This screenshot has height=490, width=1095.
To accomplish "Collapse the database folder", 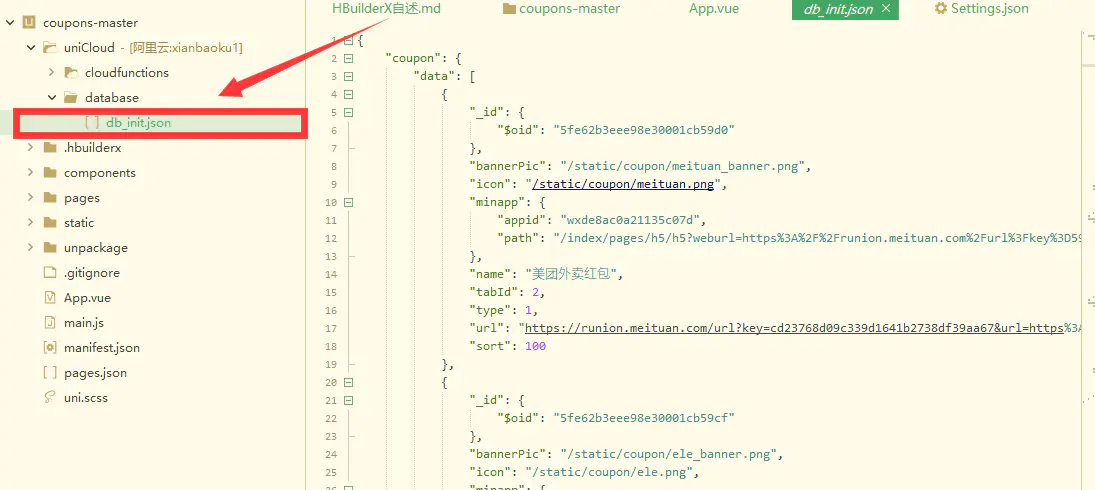I will 51,98.
